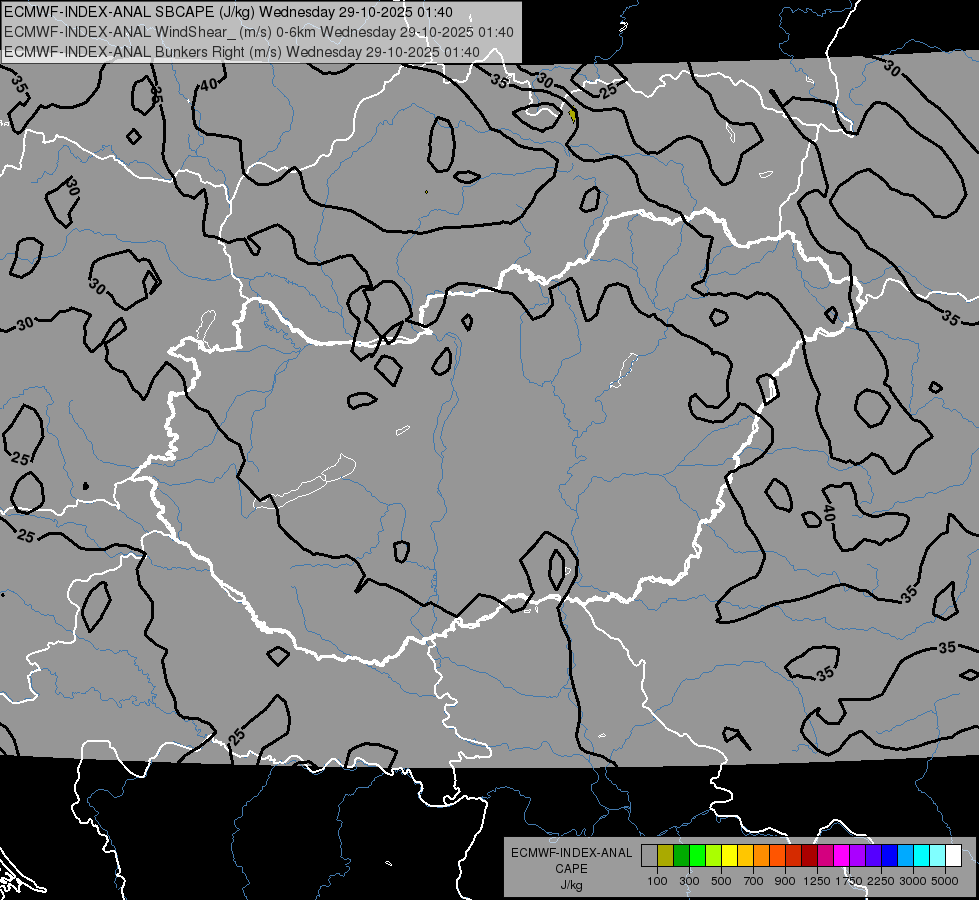Image resolution: width=979 pixels, height=900 pixels.
Task: Pick the olive-yellow swatch above 100
Action: (x=666, y=855)
